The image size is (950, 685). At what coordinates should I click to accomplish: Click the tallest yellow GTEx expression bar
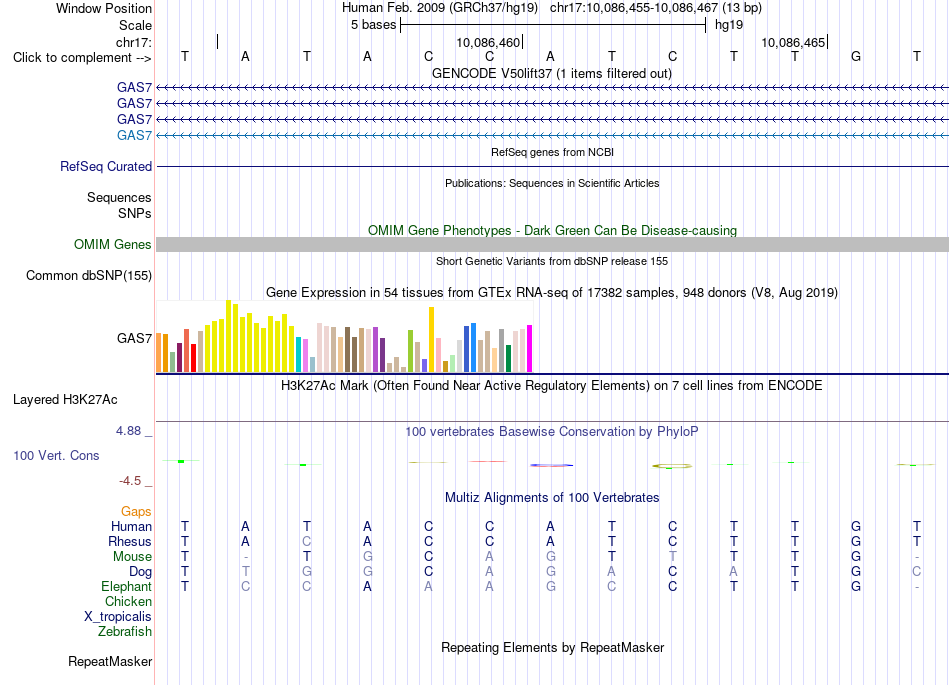(x=228, y=336)
